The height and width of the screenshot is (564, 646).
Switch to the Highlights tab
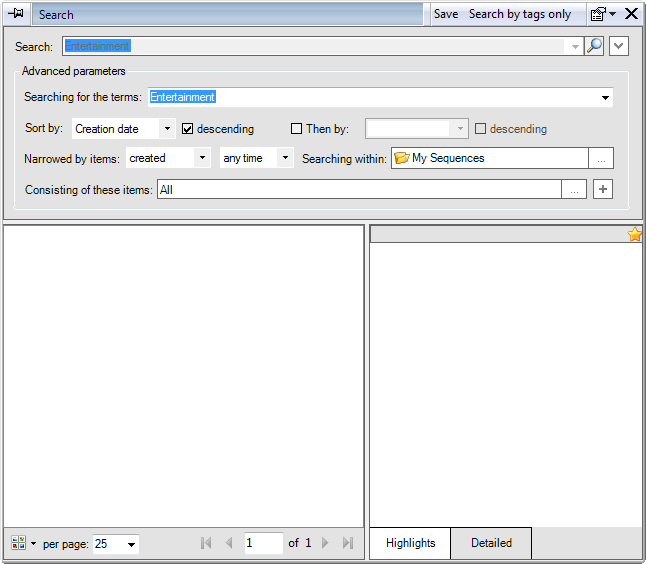410,543
